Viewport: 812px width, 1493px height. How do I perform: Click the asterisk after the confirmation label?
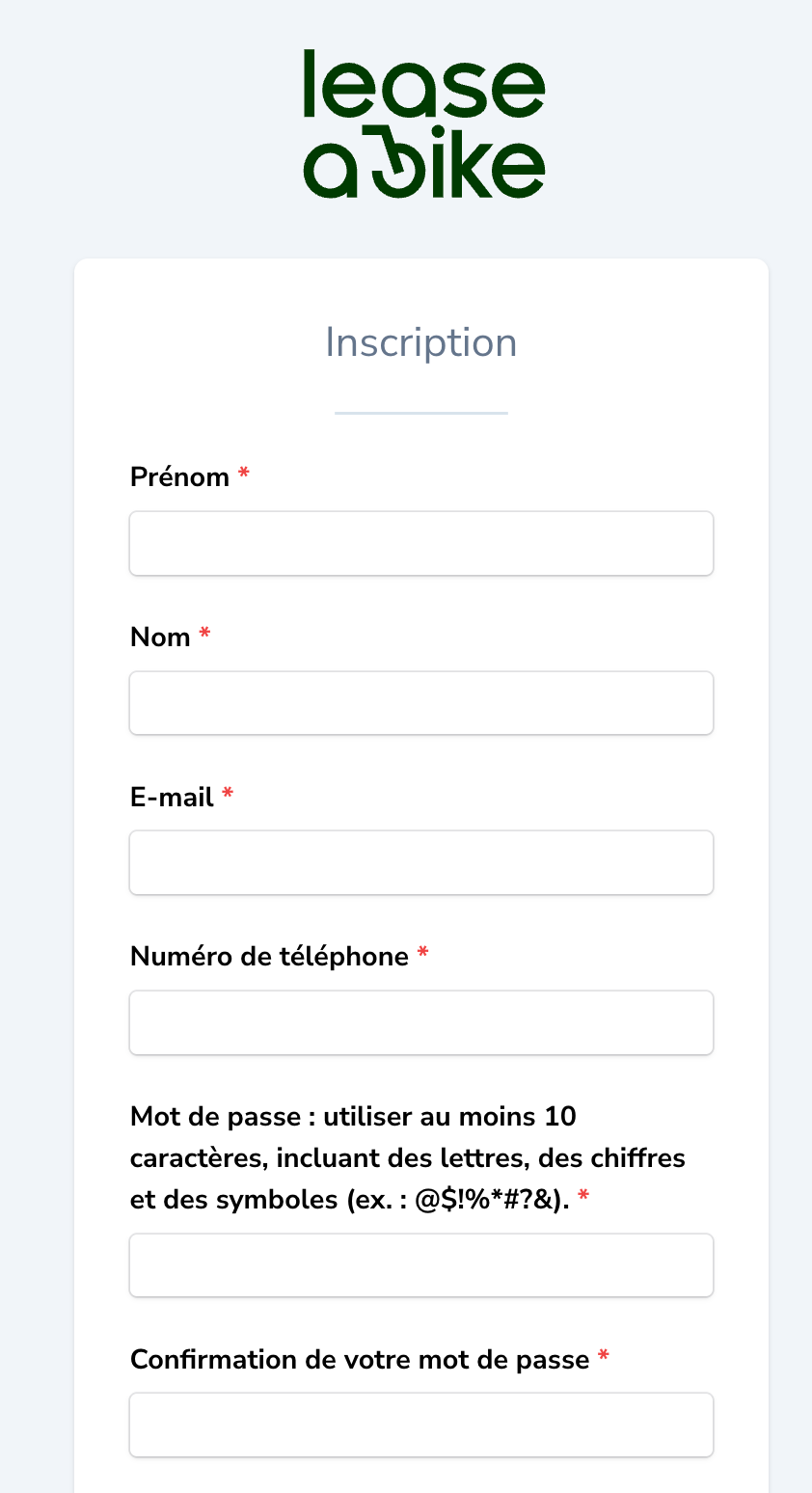pyautogui.click(x=604, y=1356)
